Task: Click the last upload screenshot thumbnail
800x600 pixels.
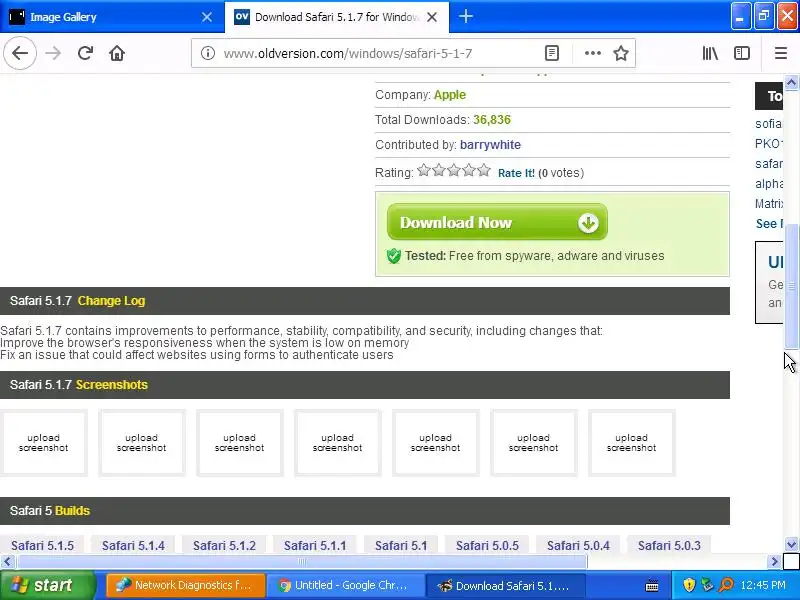Action: [631, 443]
